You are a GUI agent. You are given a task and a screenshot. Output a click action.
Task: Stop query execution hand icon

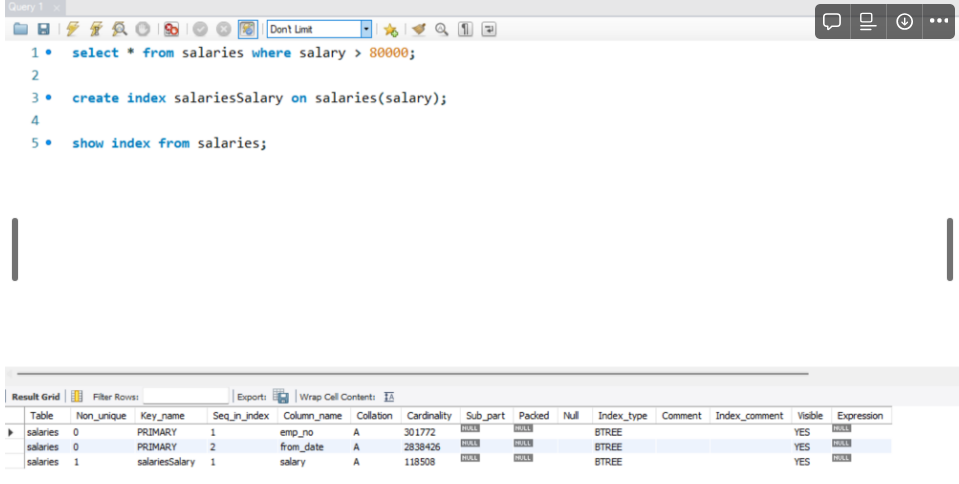point(143,29)
